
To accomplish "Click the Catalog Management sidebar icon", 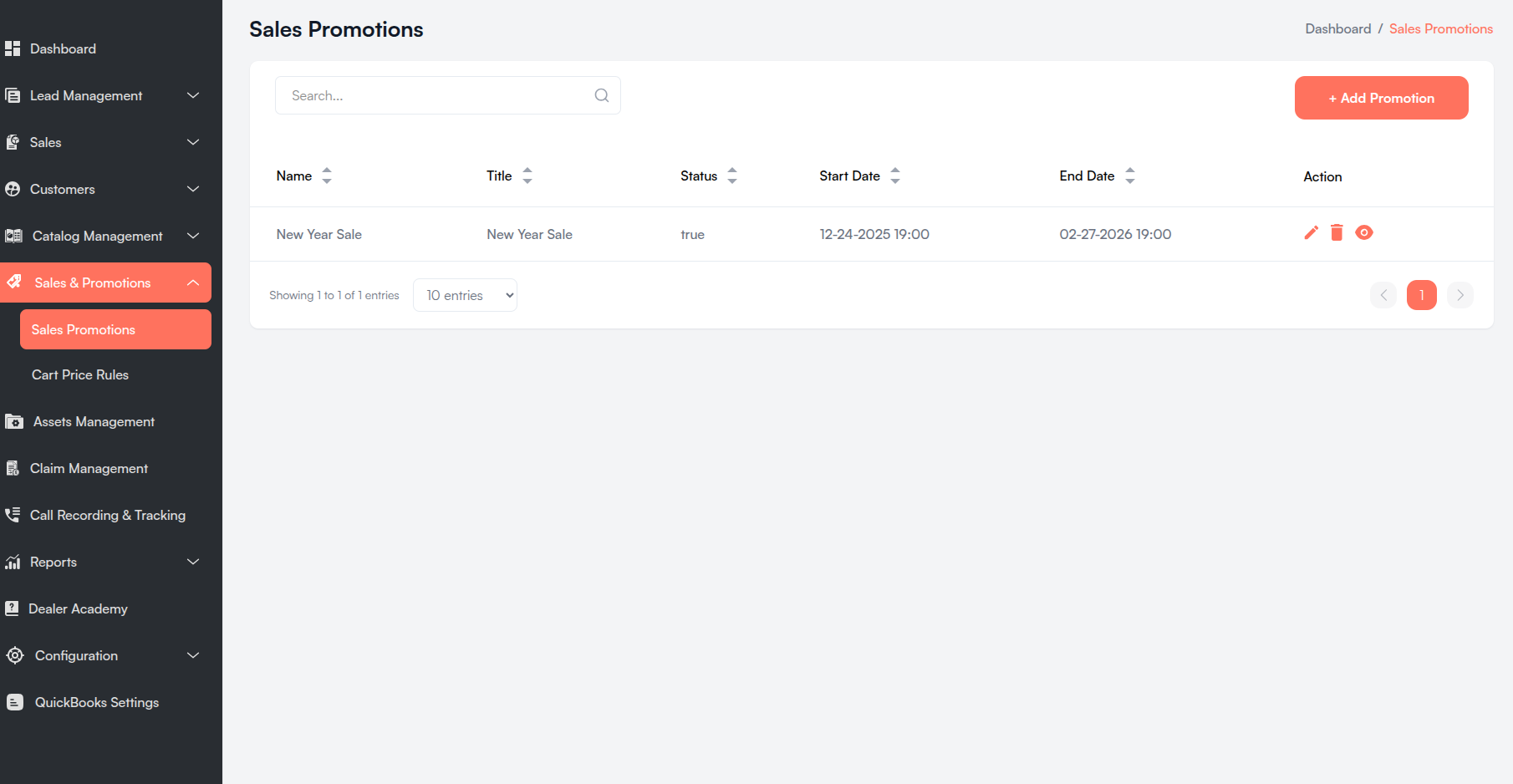I will click(13, 236).
